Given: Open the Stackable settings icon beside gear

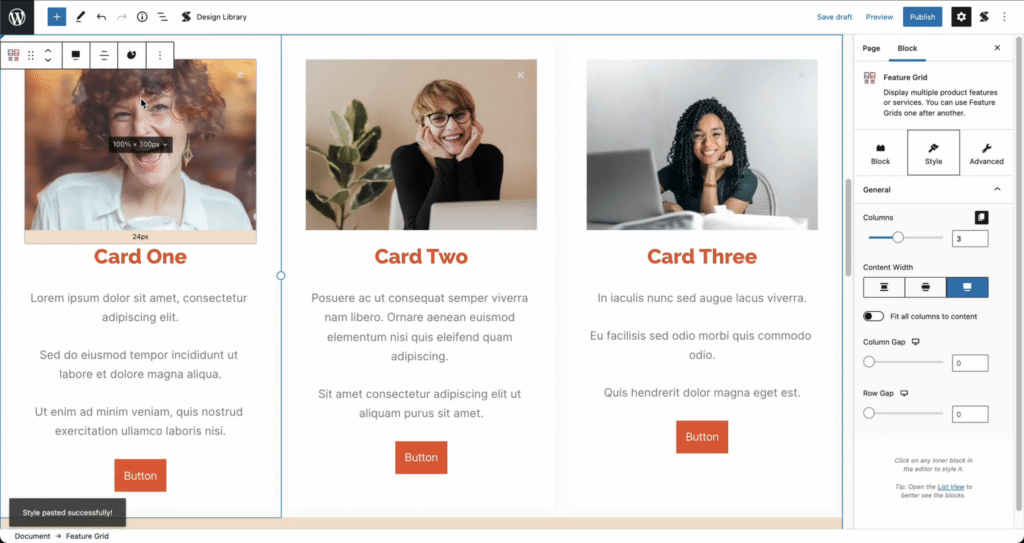Looking at the screenshot, I should pyautogui.click(x=984, y=17).
